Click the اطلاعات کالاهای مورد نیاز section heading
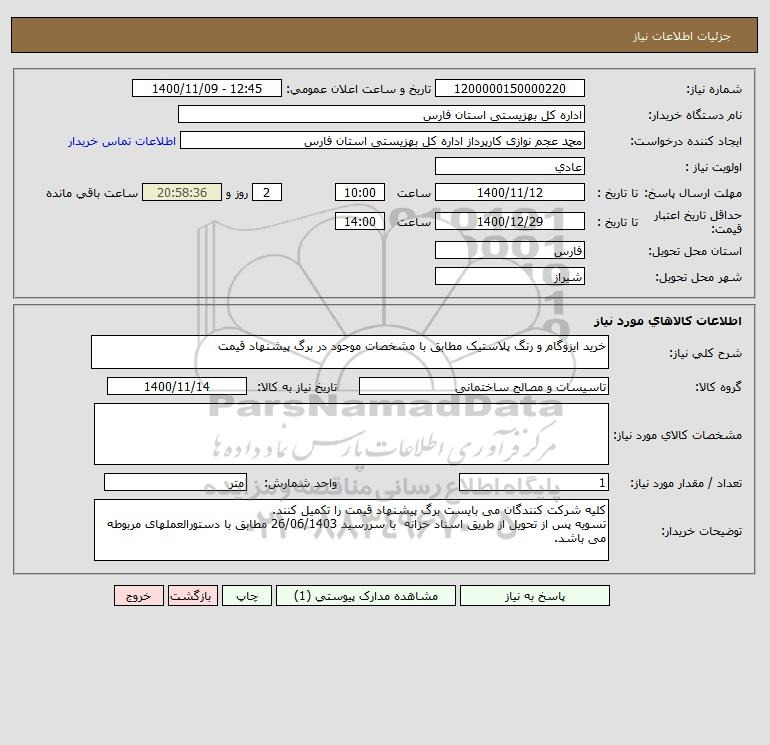Screen dimensions: 770x745 pyautogui.click(x=668, y=321)
